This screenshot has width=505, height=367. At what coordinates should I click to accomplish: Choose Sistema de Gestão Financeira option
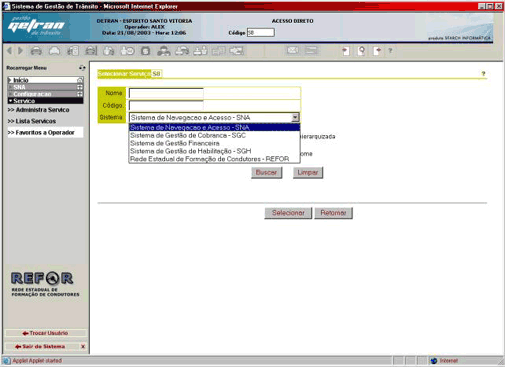coord(214,143)
